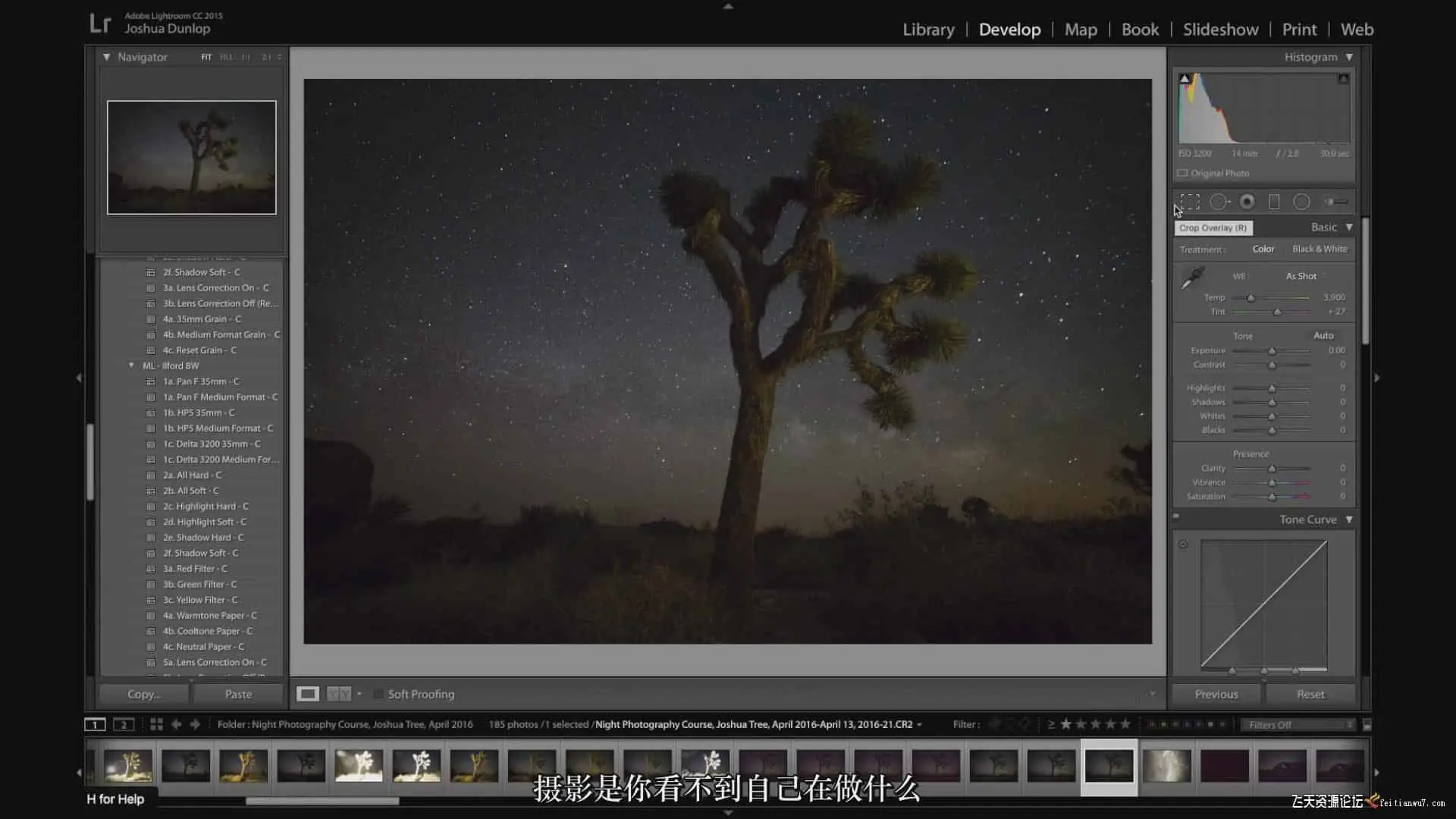Switch to the Library module
1456x819 pixels.
coord(928,30)
